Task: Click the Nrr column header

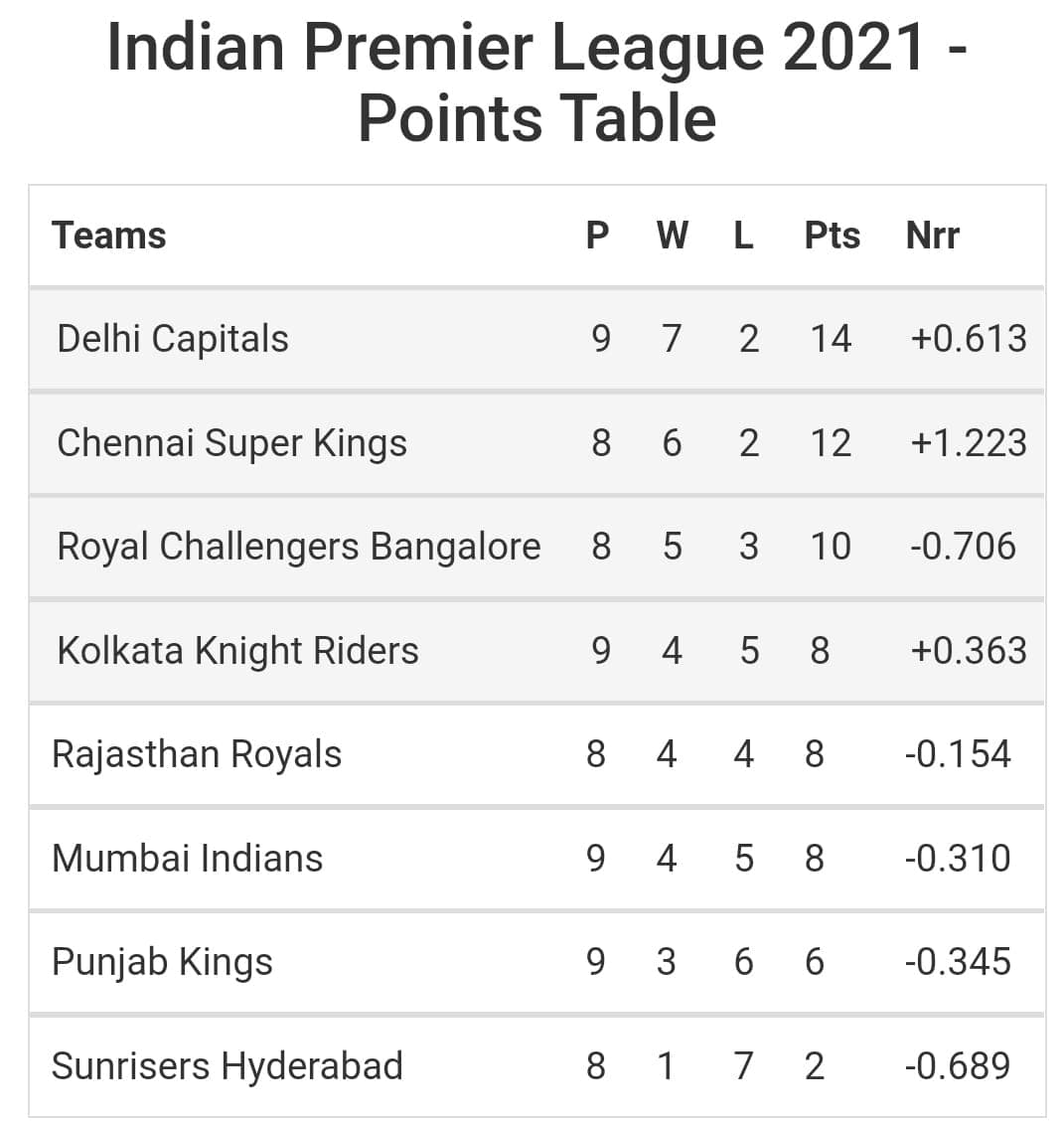Action: click(932, 236)
